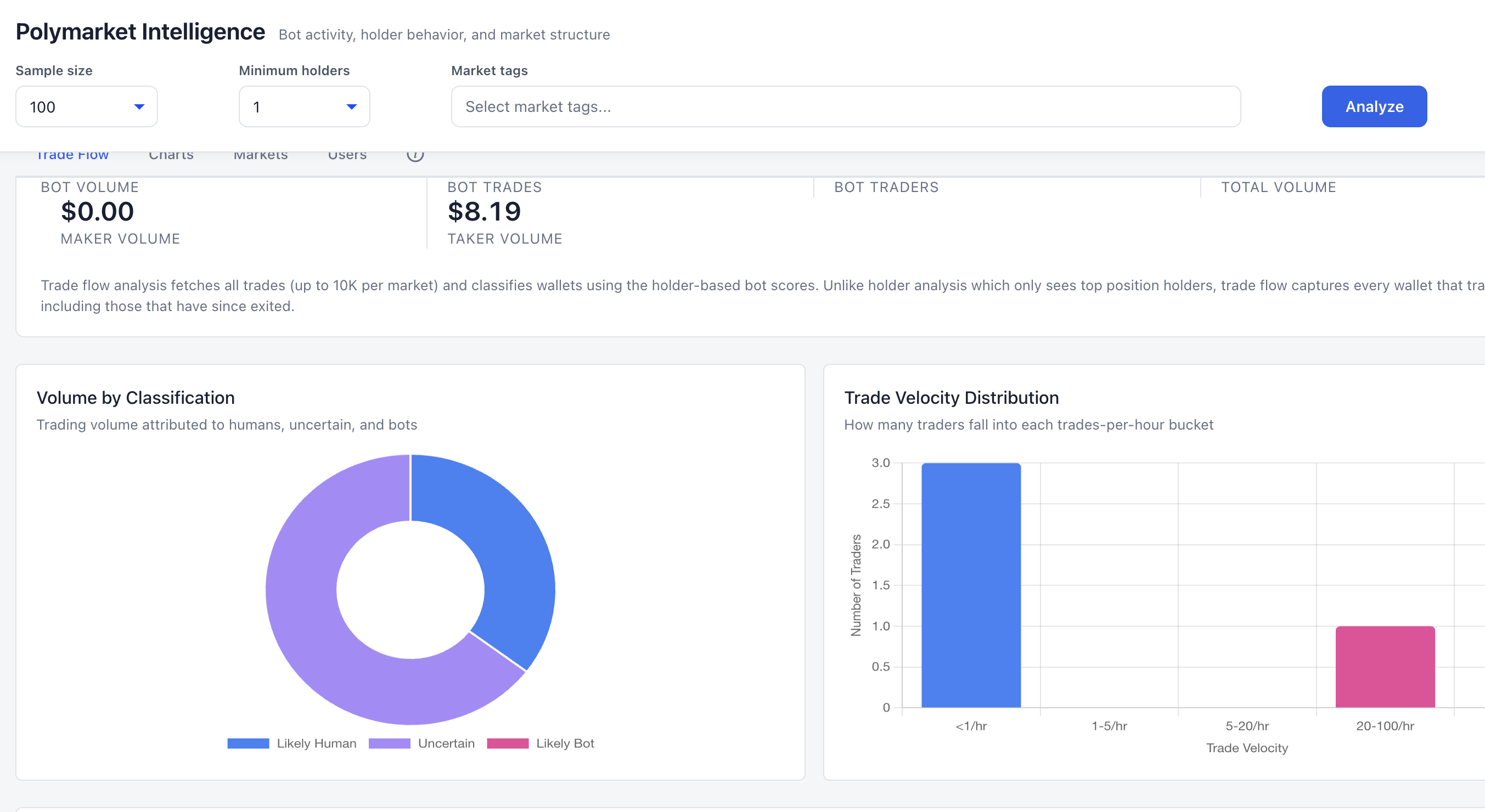
Task: Click the purple Uncertain donut segment
Action: click(x=311, y=622)
